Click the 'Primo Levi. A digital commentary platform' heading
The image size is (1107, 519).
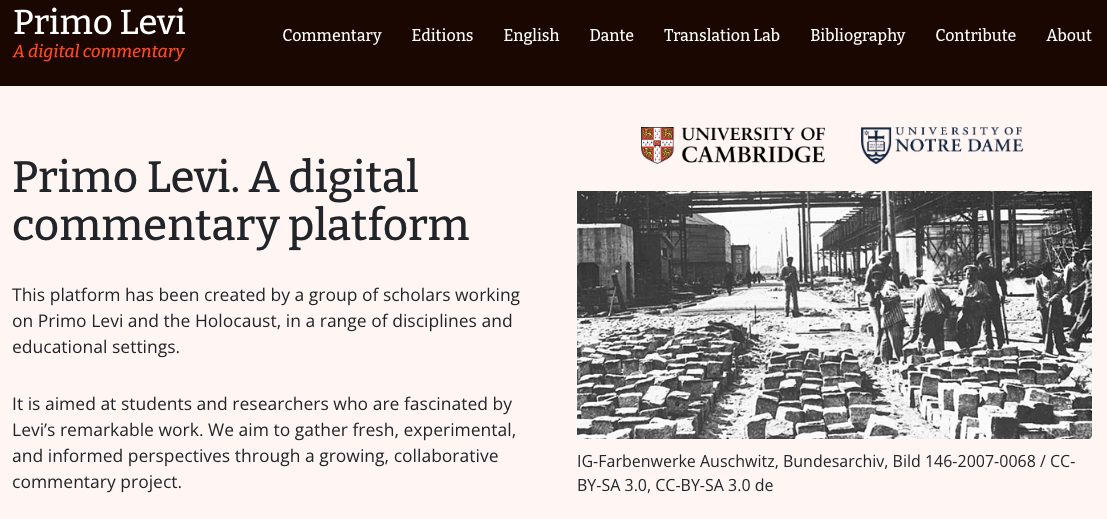240,201
